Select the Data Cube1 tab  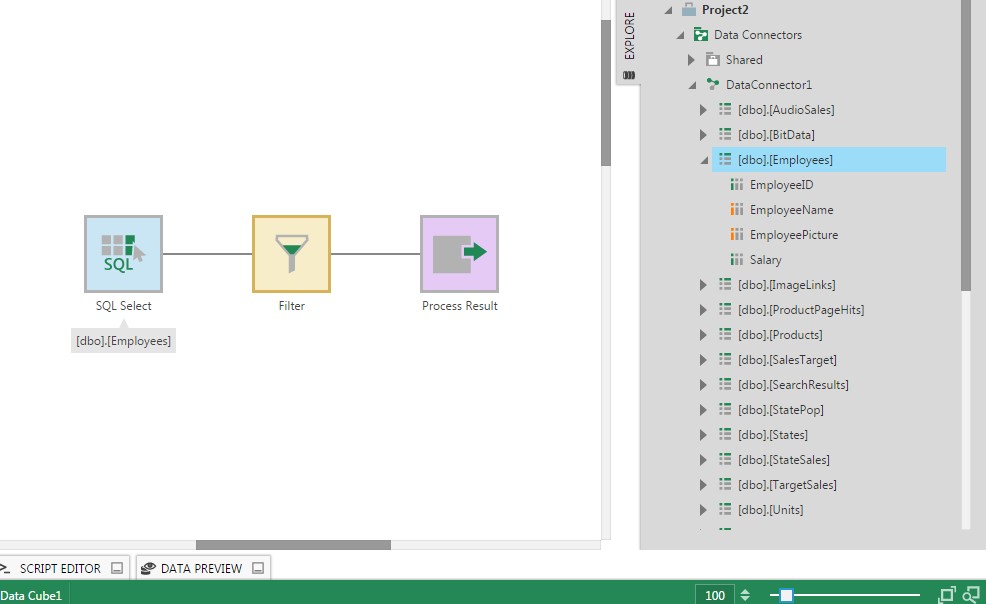[x=30, y=595]
